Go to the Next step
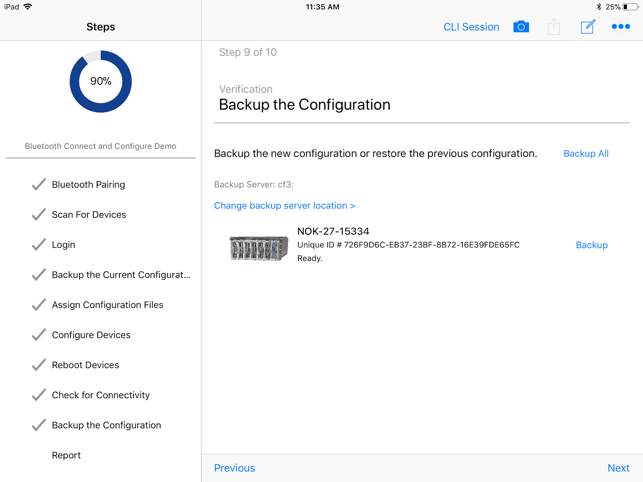643x482 pixels. point(618,468)
